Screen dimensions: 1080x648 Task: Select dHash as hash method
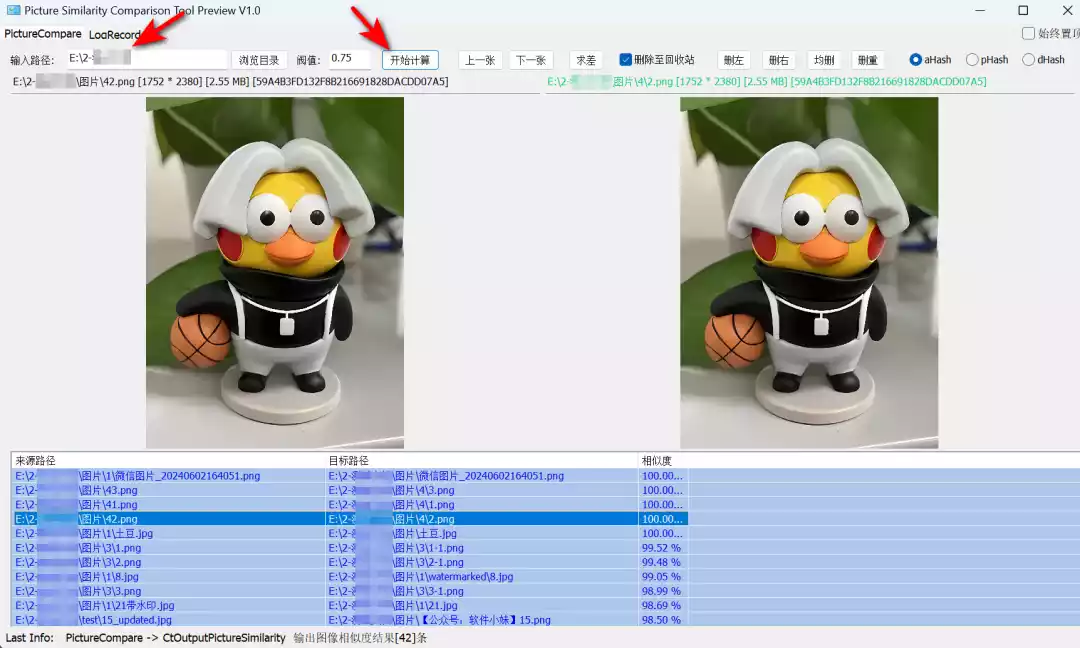[x=1028, y=60]
